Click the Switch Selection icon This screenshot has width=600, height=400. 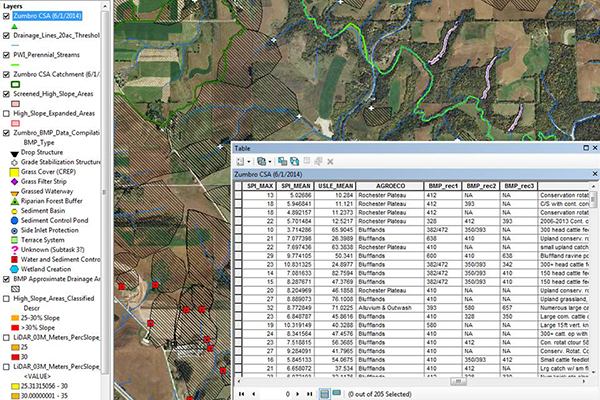click(296, 161)
